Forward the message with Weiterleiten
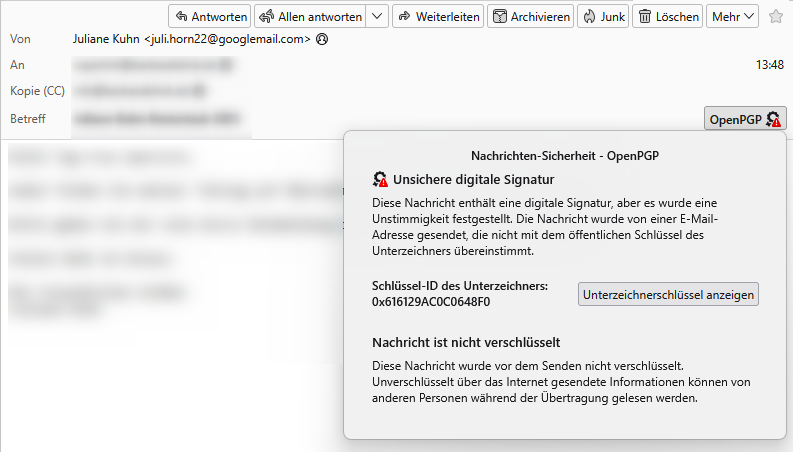The image size is (793, 452). (x=438, y=16)
